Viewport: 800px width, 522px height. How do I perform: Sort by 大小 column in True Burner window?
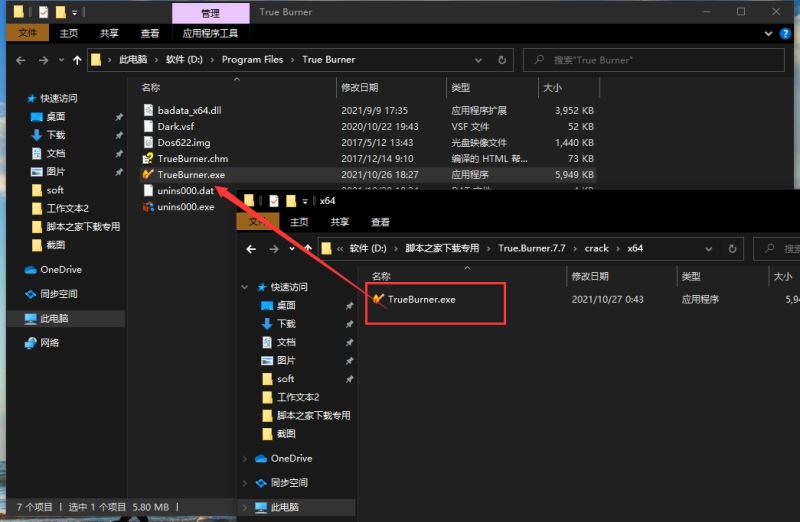553,88
